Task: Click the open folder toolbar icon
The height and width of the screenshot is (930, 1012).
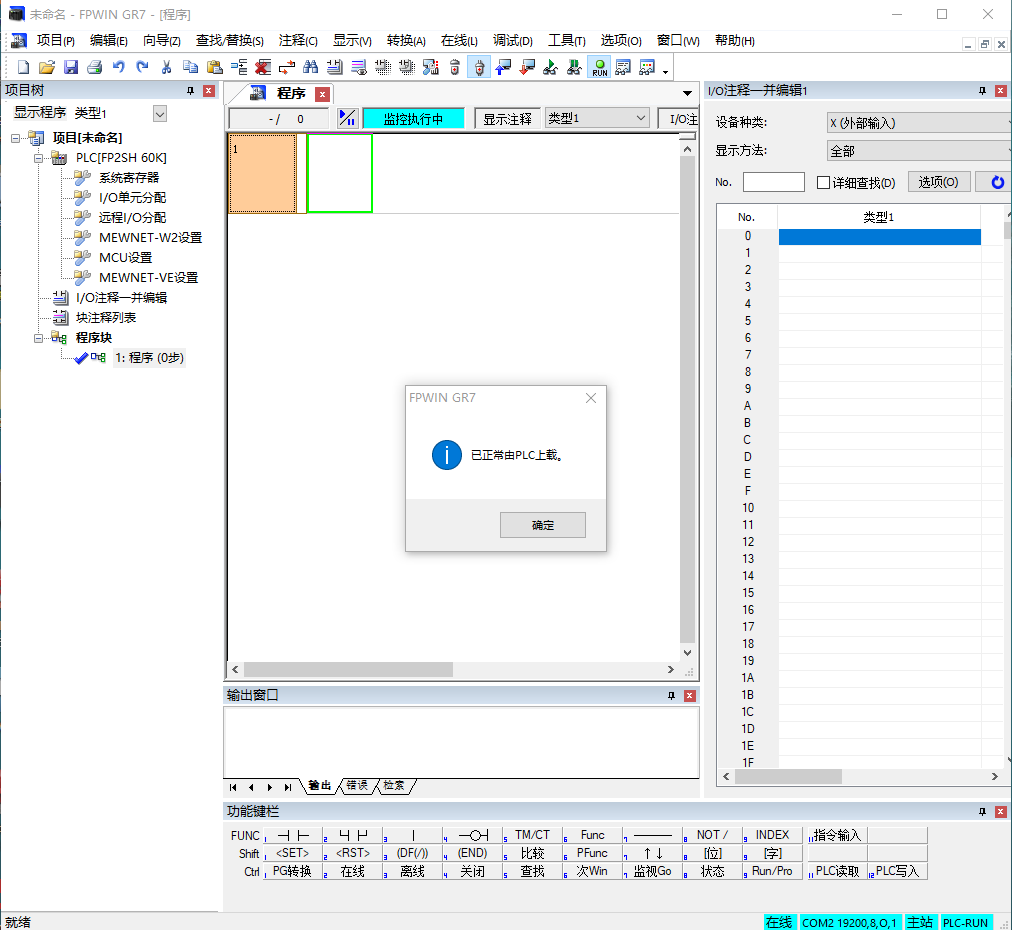Action: (x=46, y=67)
